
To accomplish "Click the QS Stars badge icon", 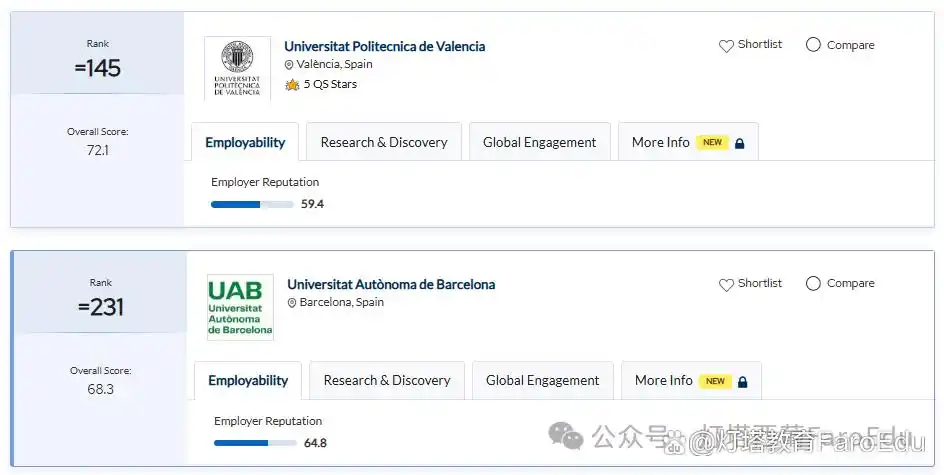I will [292, 85].
